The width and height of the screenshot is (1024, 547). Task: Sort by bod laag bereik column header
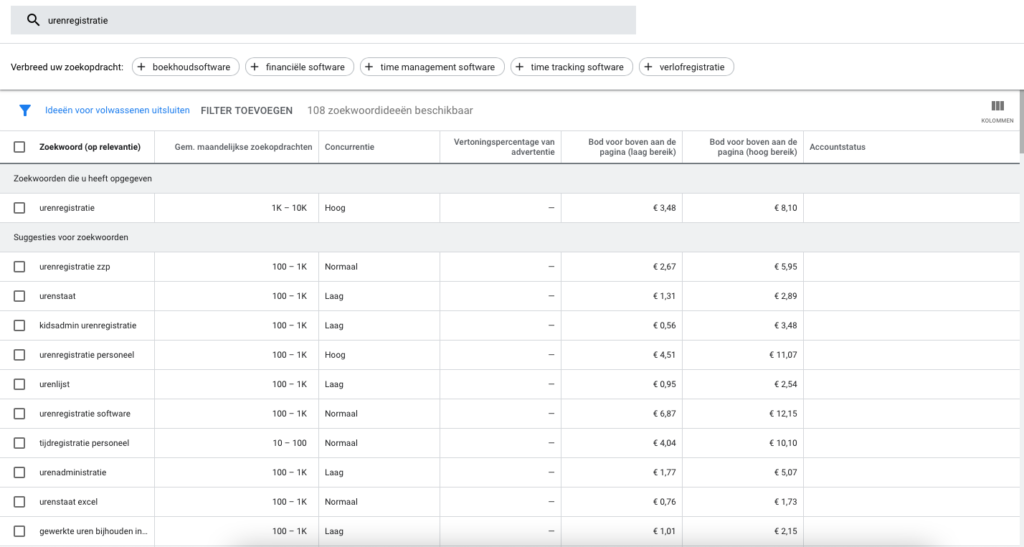632,147
